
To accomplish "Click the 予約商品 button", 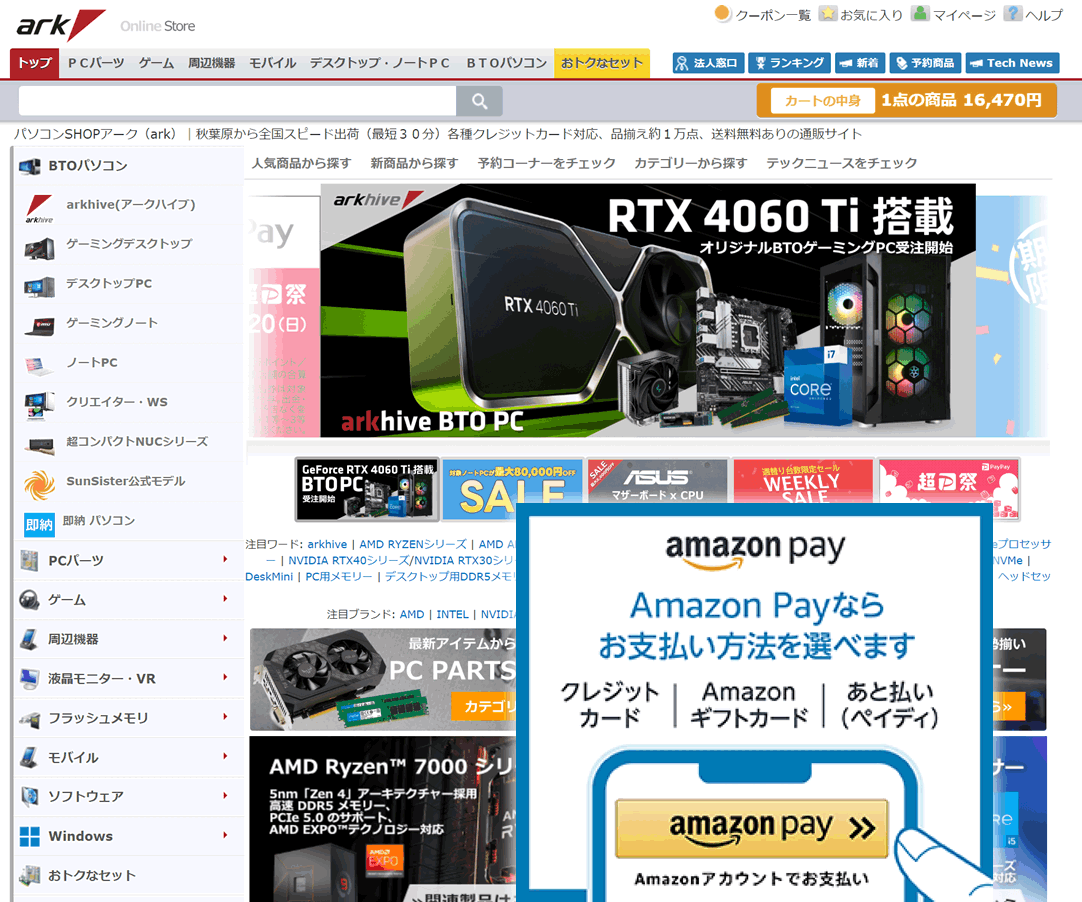I will (x=925, y=63).
